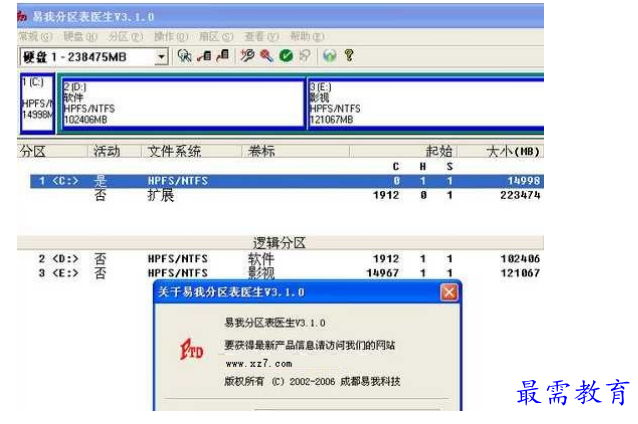
Task: Click the 版权所有 copyright line in dialog
Action: pyautogui.click(x=312, y=381)
